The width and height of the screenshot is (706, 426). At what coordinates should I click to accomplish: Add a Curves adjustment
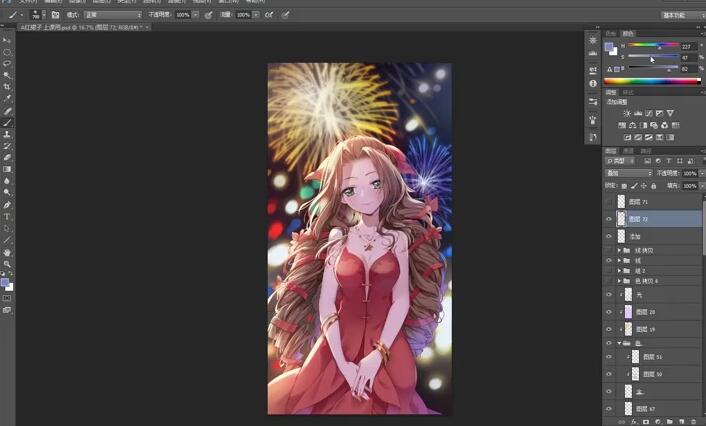pyautogui.click(x=648, y=113)
